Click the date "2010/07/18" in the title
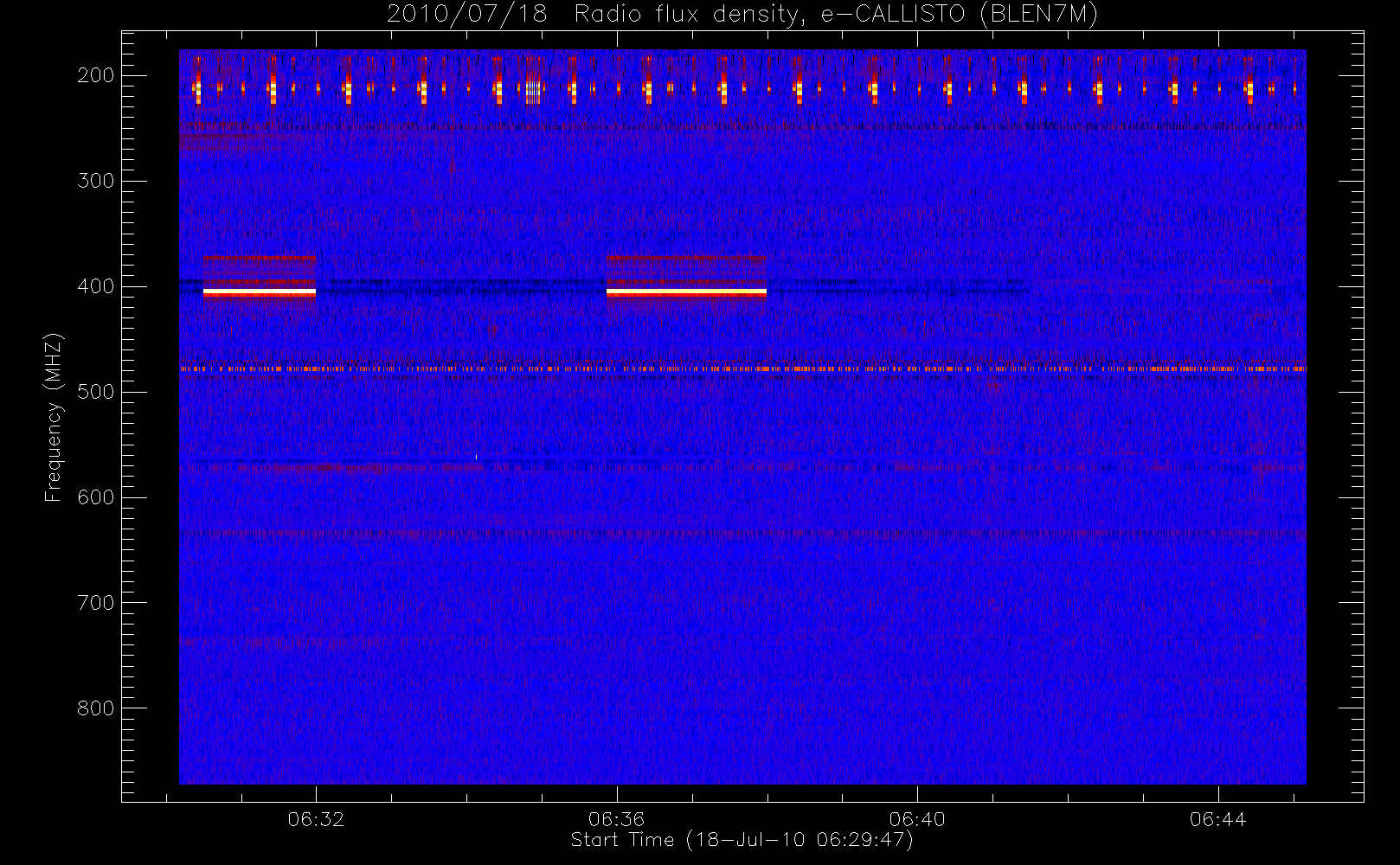Screen dimensions: 1400x865 tap(467, 15)
